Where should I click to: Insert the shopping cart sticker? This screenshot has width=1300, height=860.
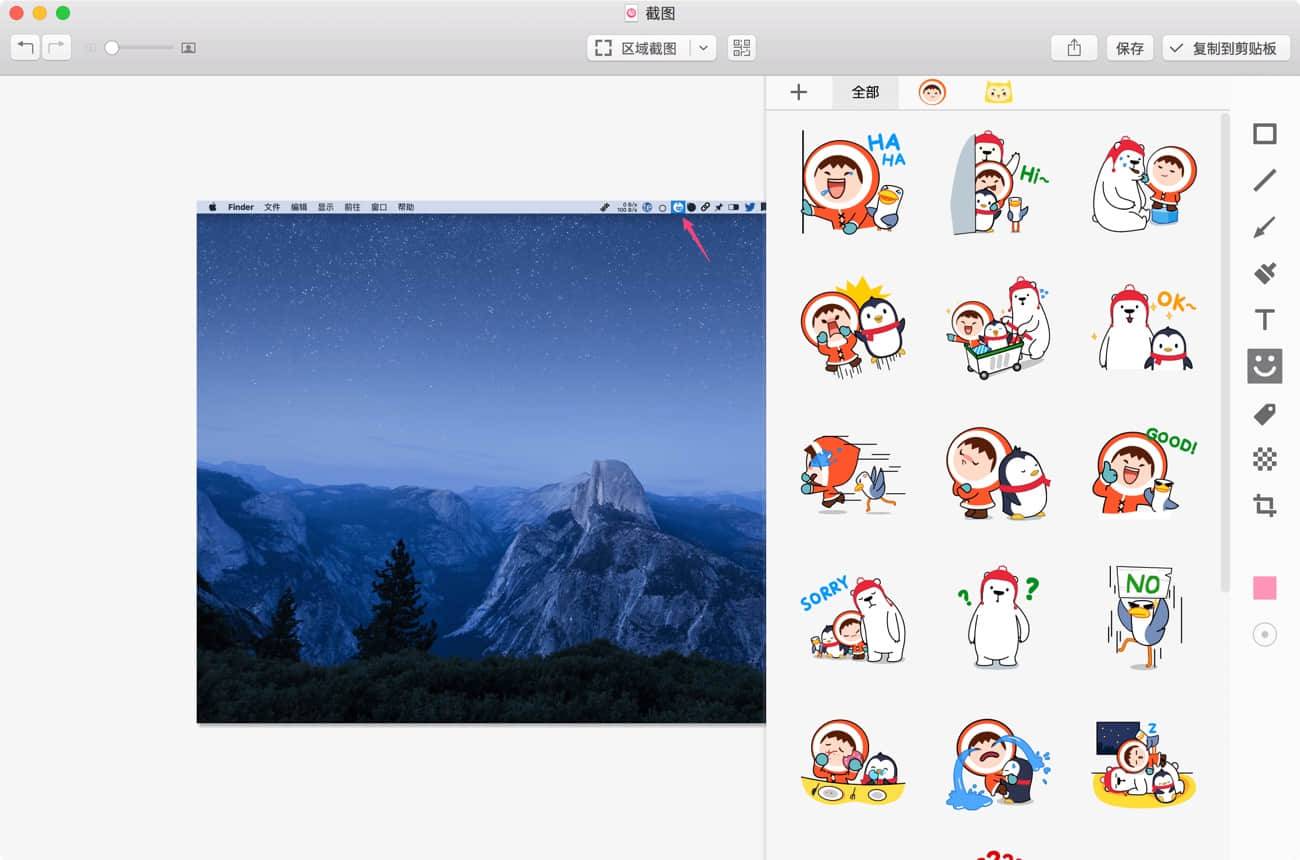[x=998, y=328]
